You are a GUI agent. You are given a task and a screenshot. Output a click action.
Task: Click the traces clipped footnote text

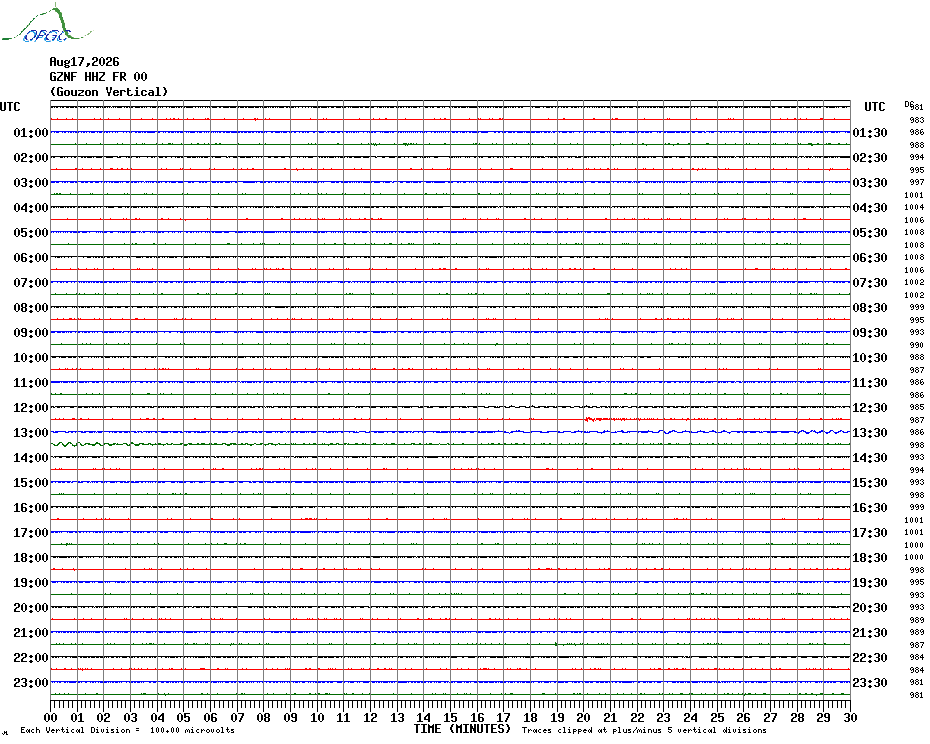coord(644,730)
